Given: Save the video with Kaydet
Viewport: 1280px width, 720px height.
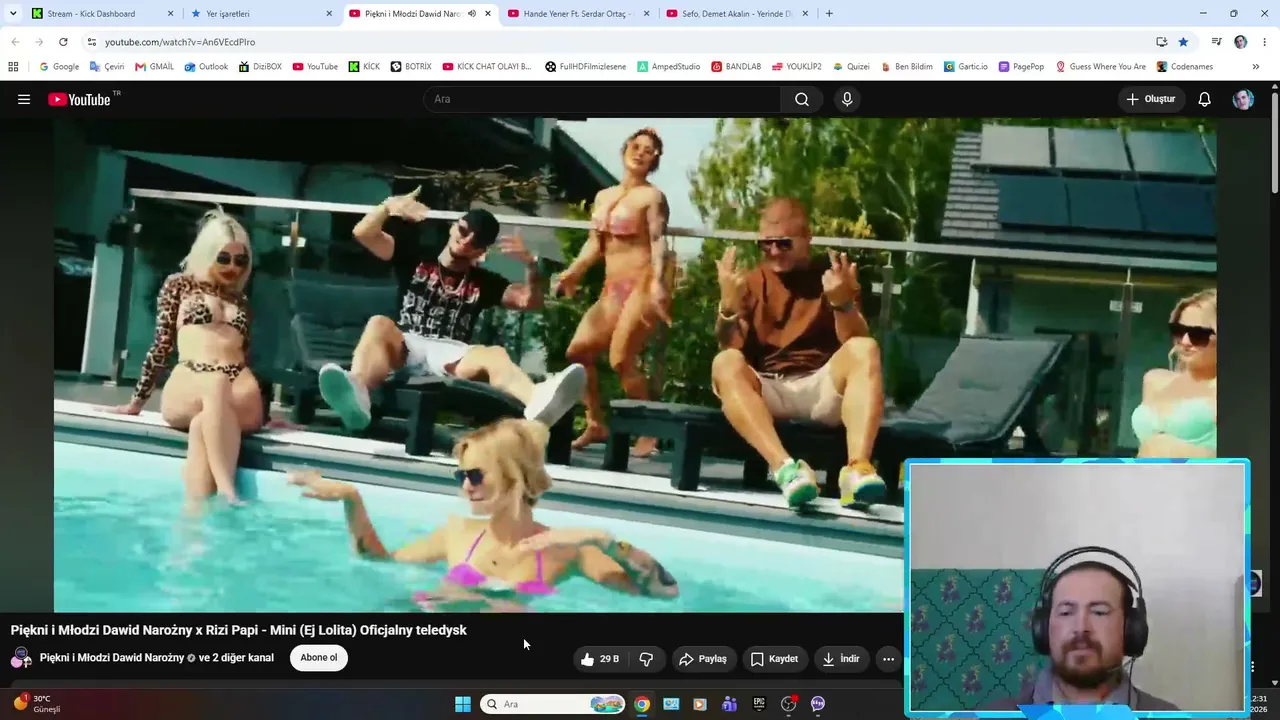Looking at the screenshot, I should tap(774, 659).
